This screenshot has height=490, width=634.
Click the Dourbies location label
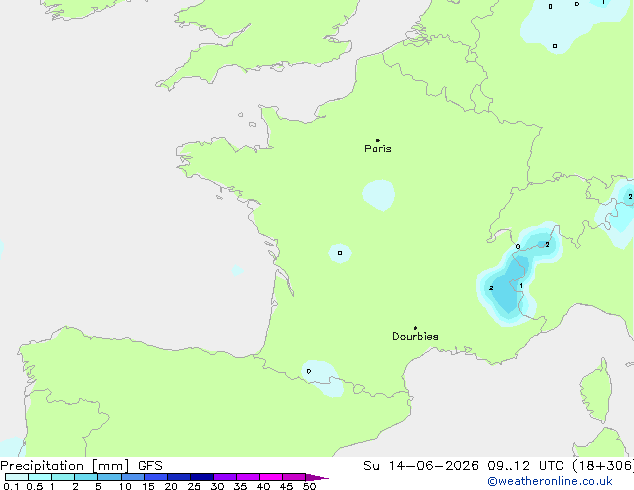[415, 336]
